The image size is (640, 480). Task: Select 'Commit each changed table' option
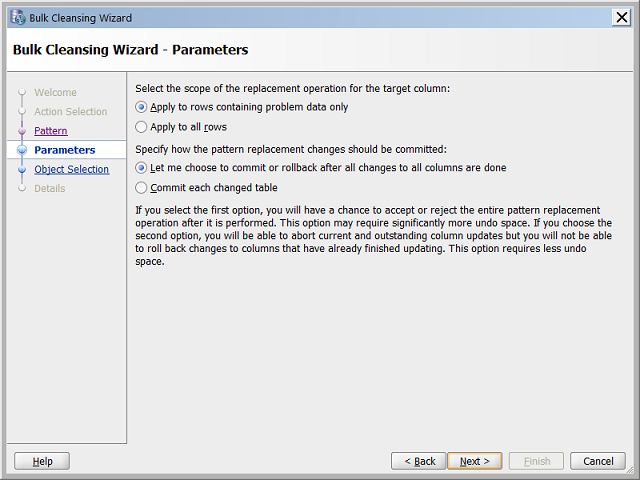point(142,187)
